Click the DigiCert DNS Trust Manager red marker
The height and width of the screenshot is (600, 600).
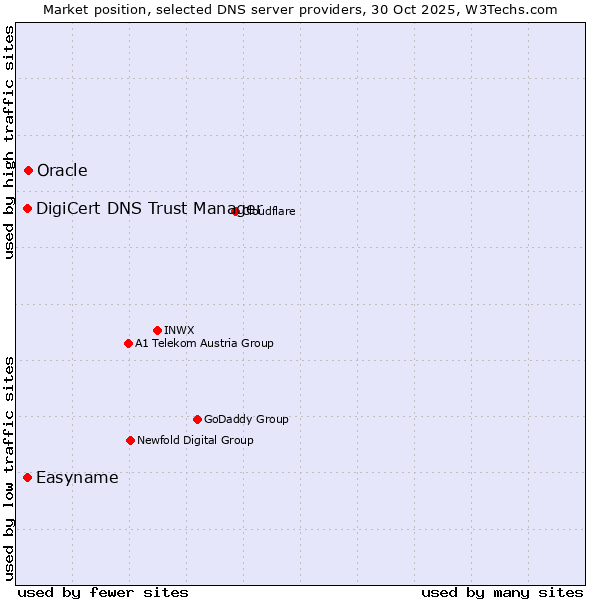(x=28, y=208)
